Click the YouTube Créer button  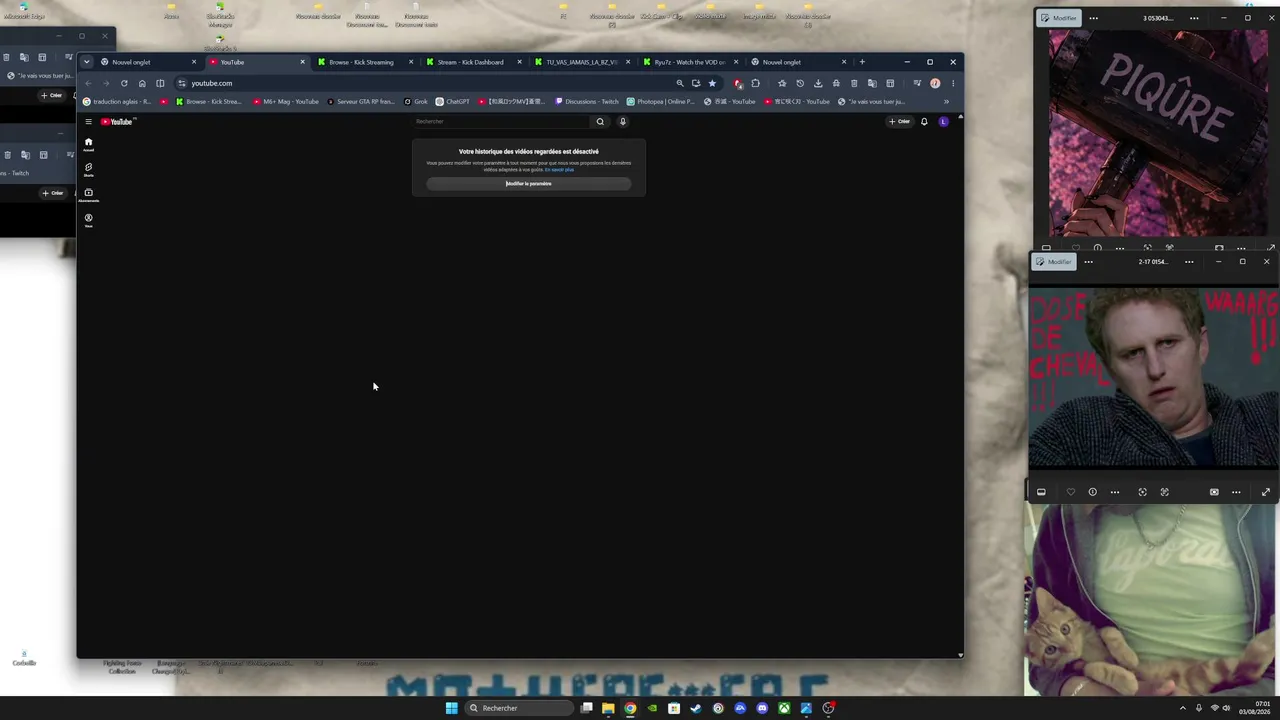point(900,122)
